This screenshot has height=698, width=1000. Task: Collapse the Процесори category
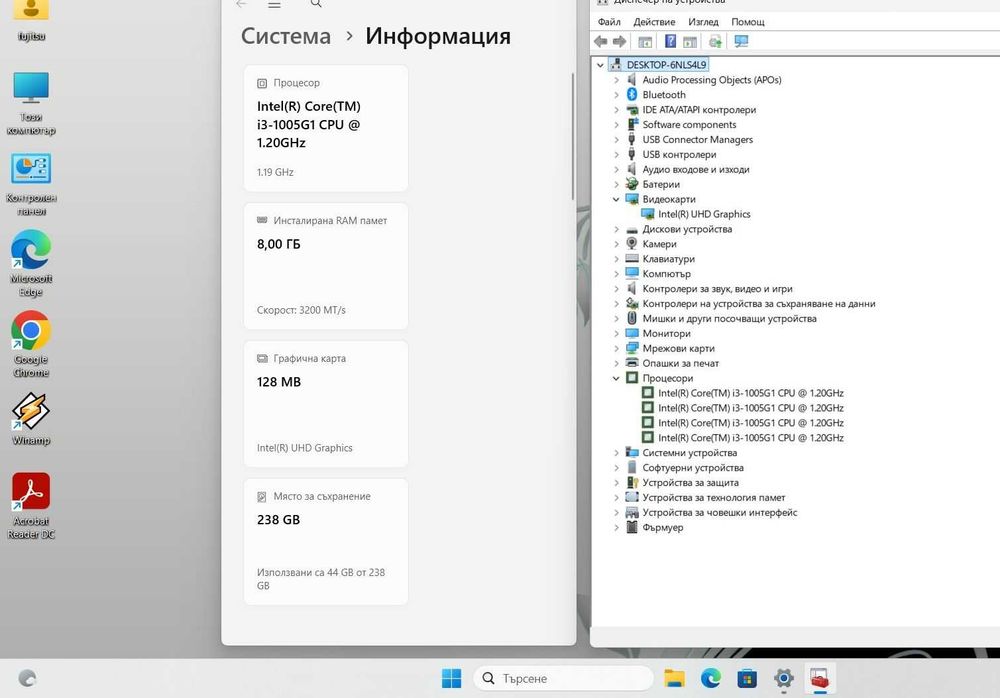(x=616, y=378)
